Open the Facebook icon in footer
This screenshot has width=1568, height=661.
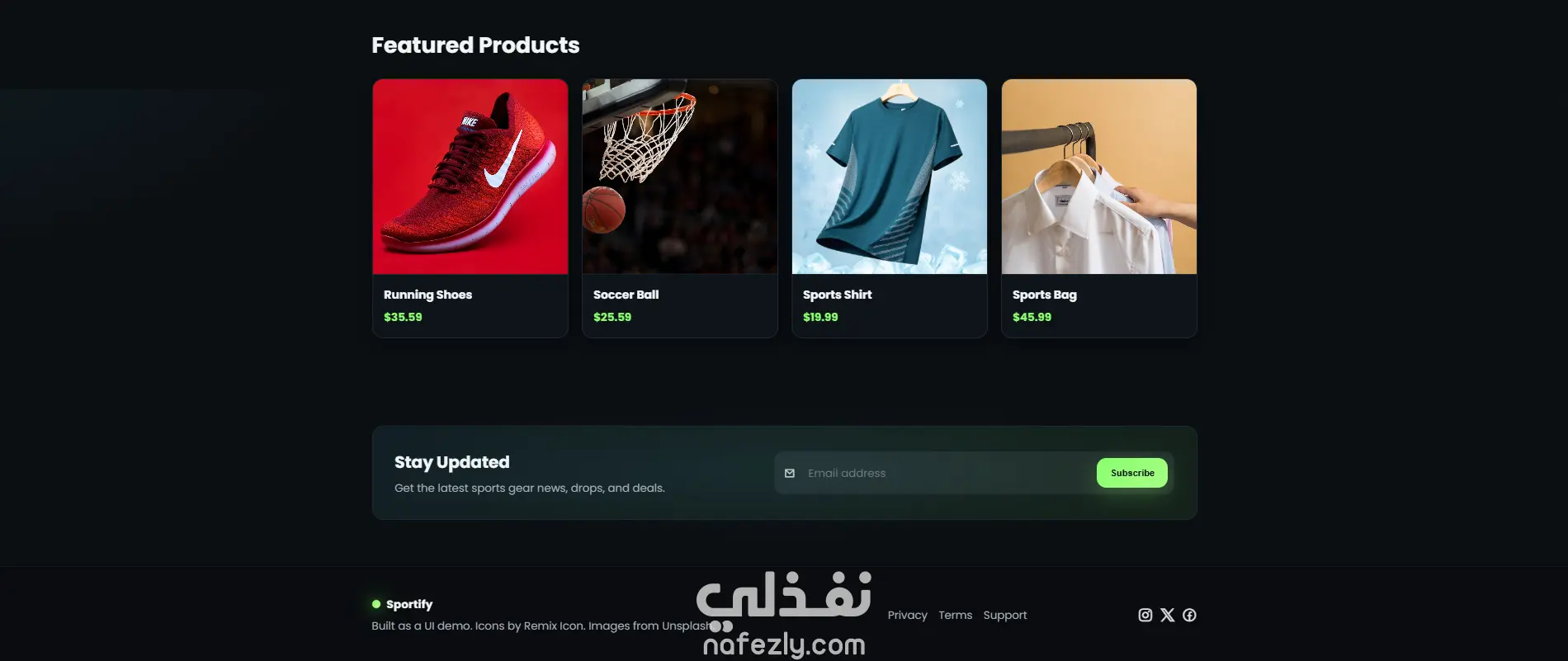pos(1189,615)
